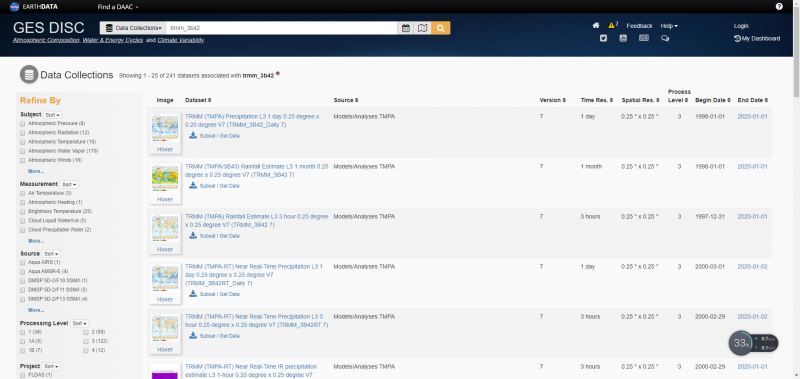Open the Subject Sort dropdown
800x379 pixels.
point(53,115)
